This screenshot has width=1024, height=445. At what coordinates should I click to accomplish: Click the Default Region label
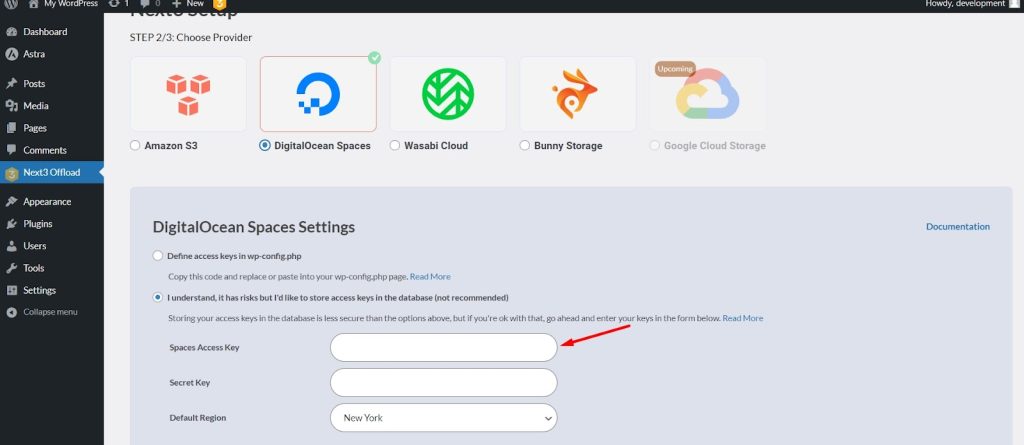[x=198, y=418]
